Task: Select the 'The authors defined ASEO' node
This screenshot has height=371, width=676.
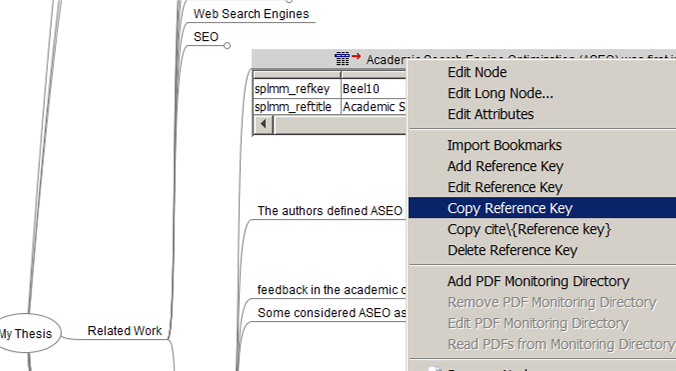Action: [x=330, y=211]
